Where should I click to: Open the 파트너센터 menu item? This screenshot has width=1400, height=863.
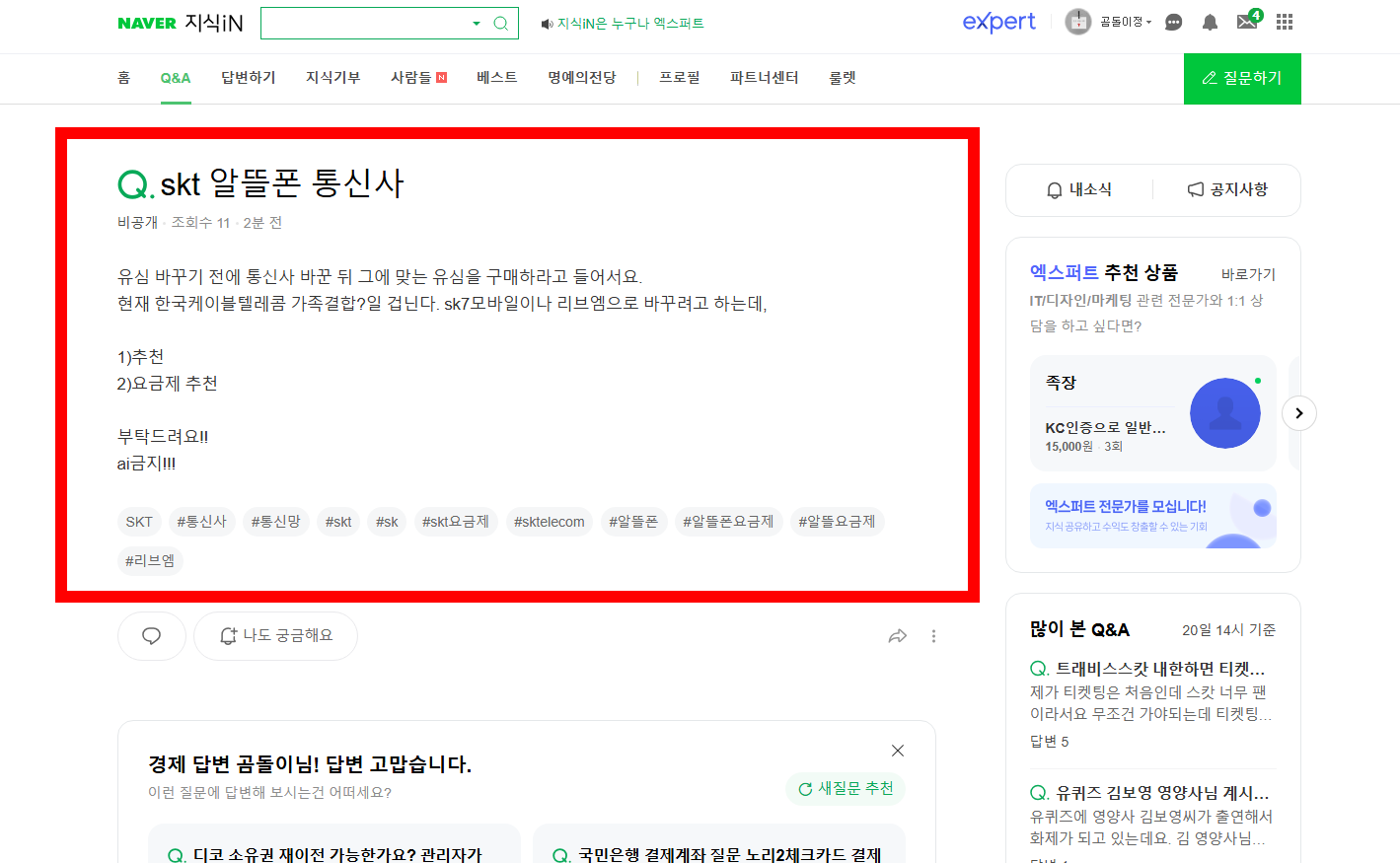765,77
